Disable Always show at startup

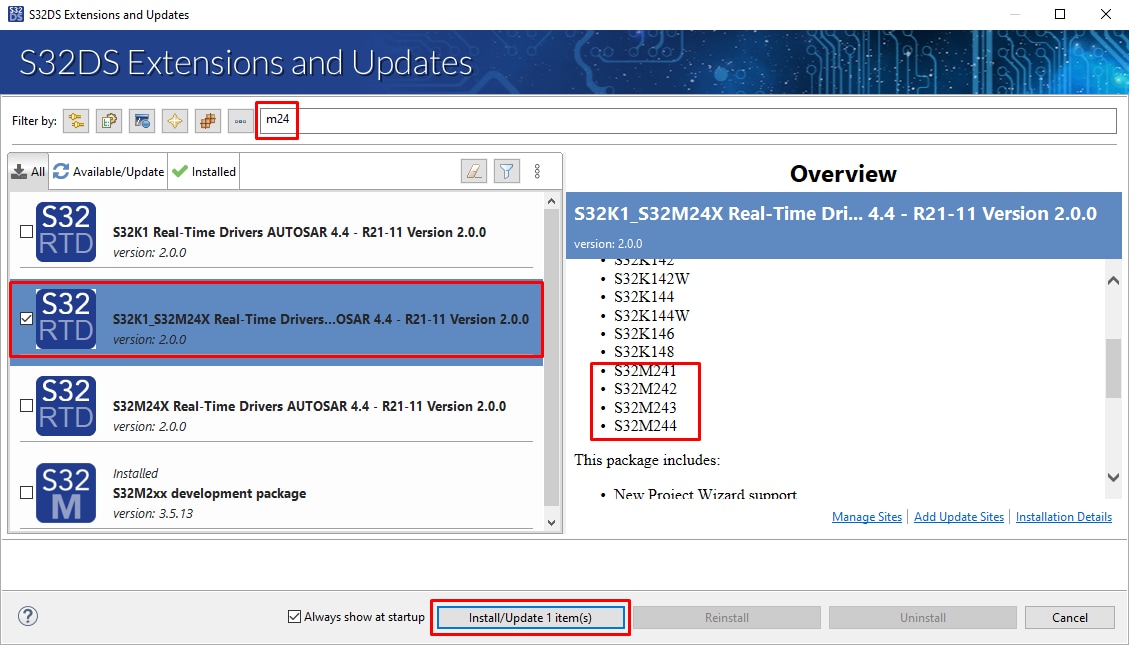point(294,617)
